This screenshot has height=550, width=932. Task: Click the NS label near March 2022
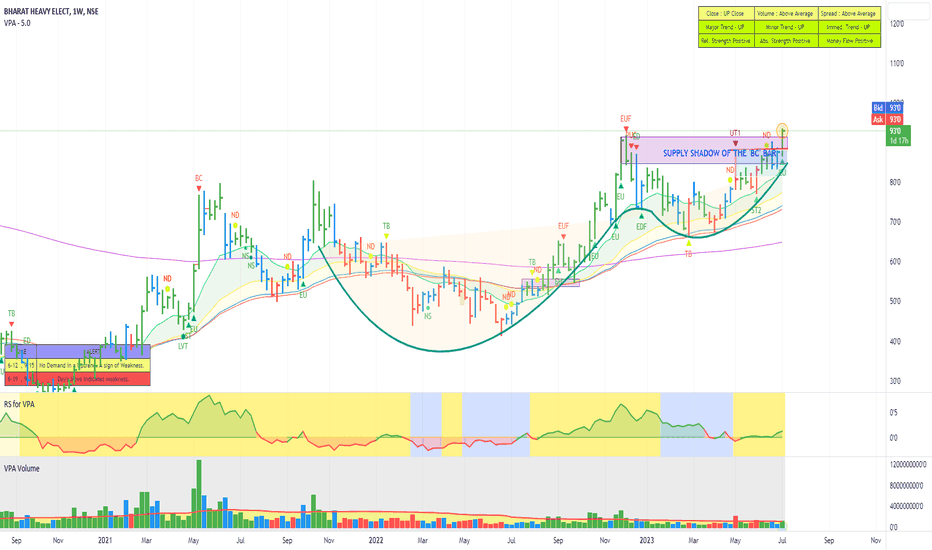(x=427, y=316)
